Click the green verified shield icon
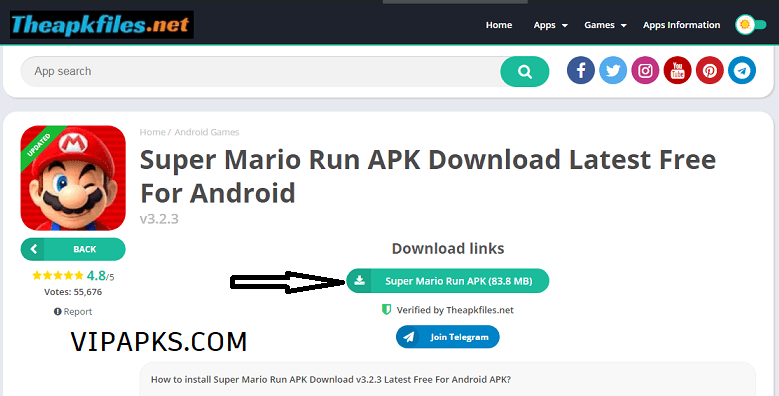This screenshot has width=779, height=396. 386,310
